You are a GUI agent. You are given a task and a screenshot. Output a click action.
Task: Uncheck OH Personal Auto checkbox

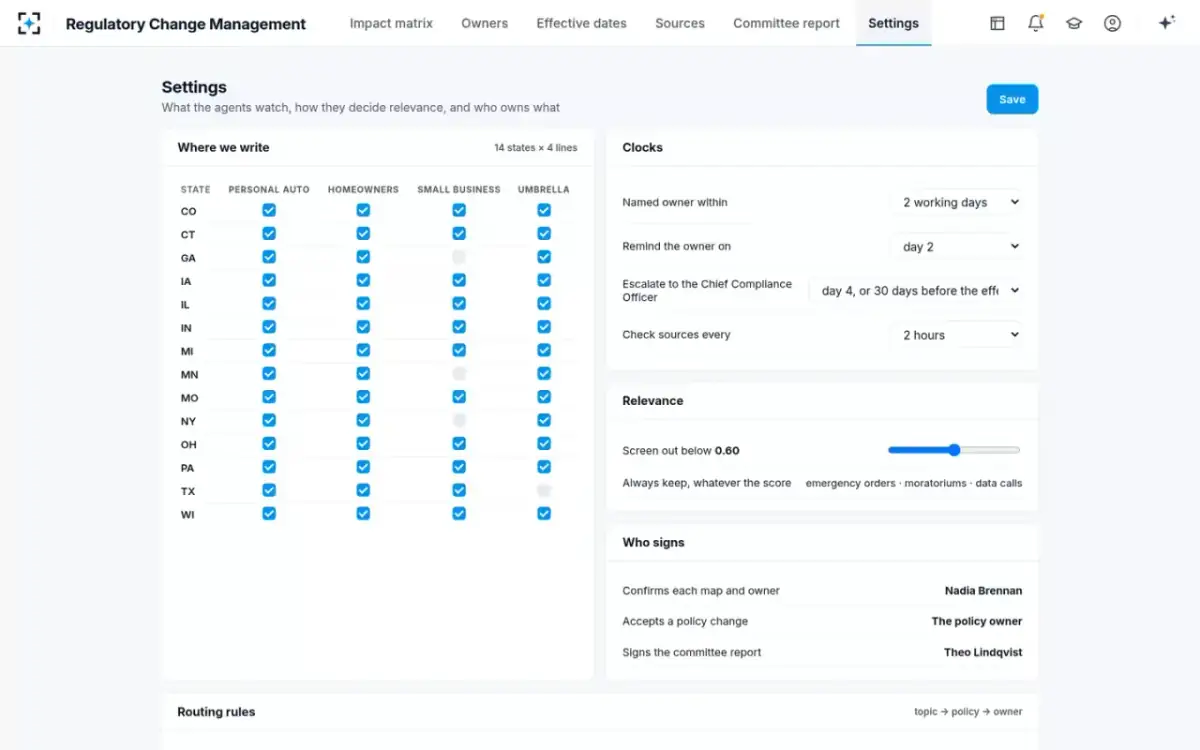269,444
